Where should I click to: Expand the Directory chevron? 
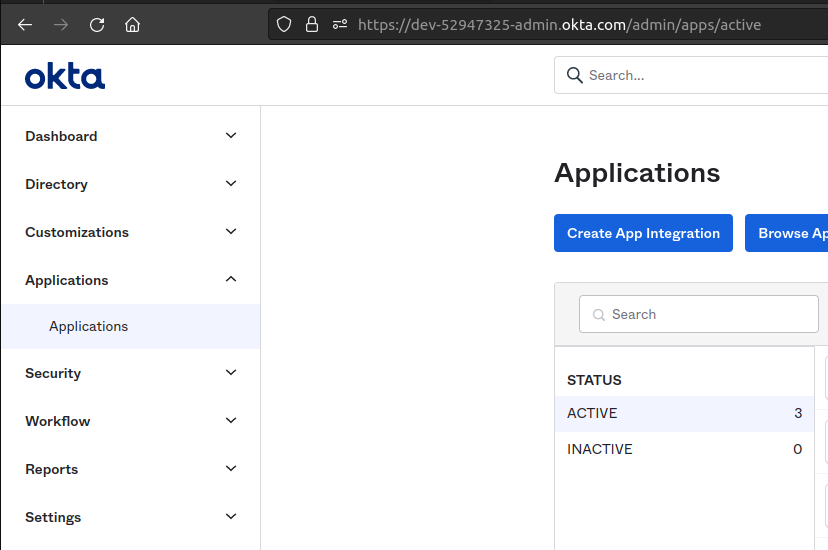pyautogui.click(x=231, y=184)
